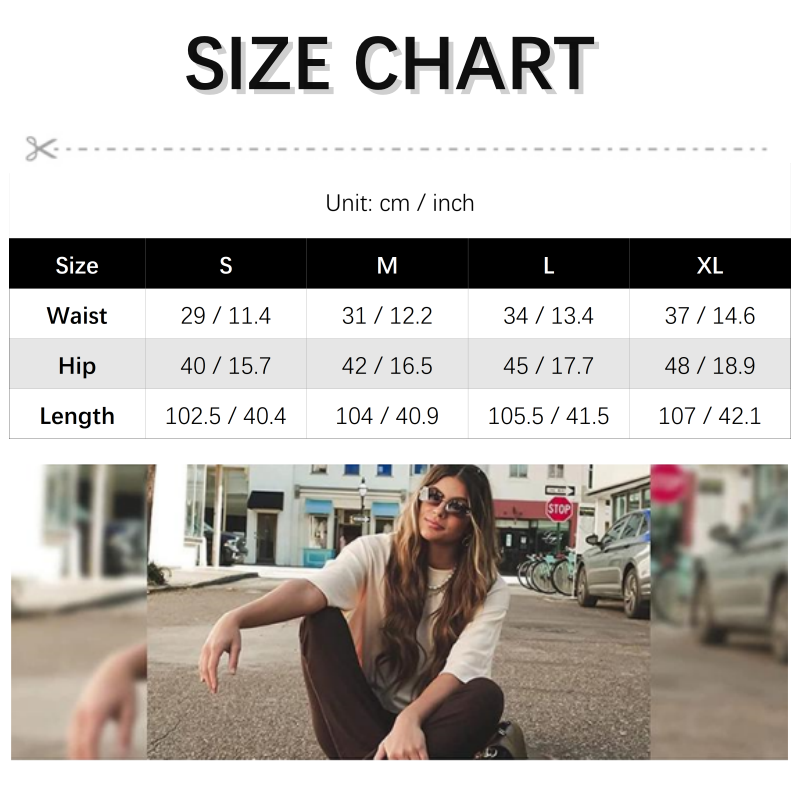Select the Unit: cm / inch label
Image resolution: width=800 pixels, height=800 pixels.
tap(400, 203)
